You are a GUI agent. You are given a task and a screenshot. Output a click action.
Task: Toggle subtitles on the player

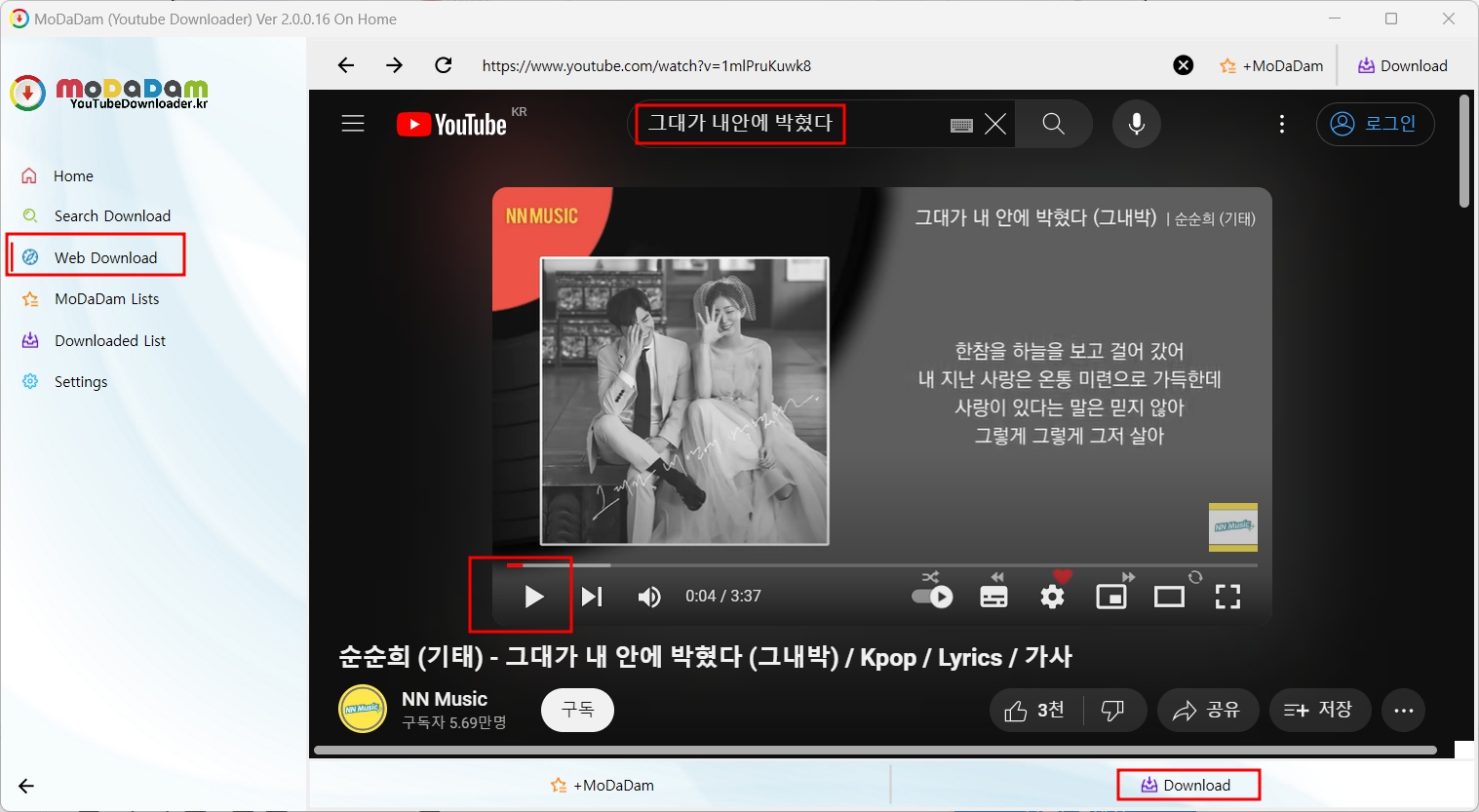tap(993, 597)
